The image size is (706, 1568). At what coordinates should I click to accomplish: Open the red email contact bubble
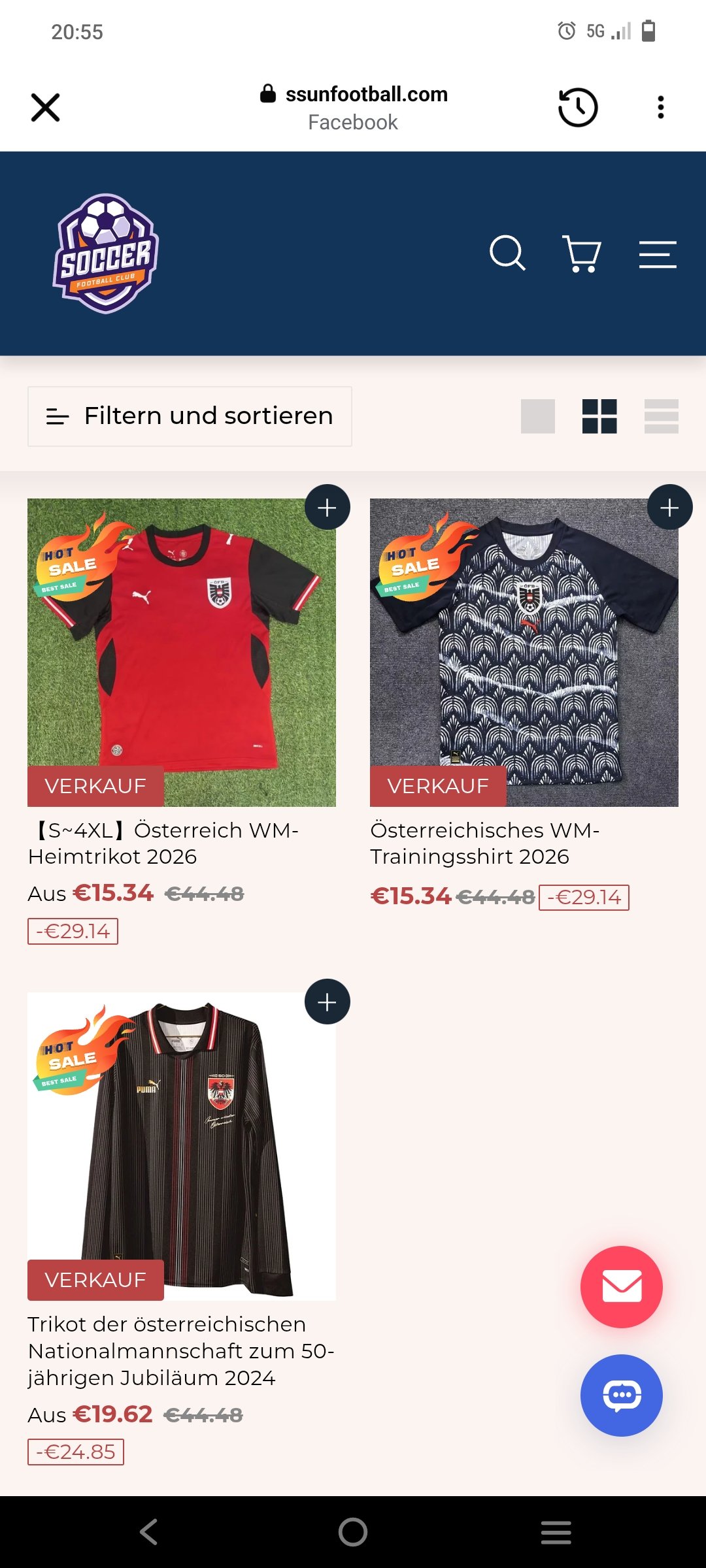tap(622, 1286)
